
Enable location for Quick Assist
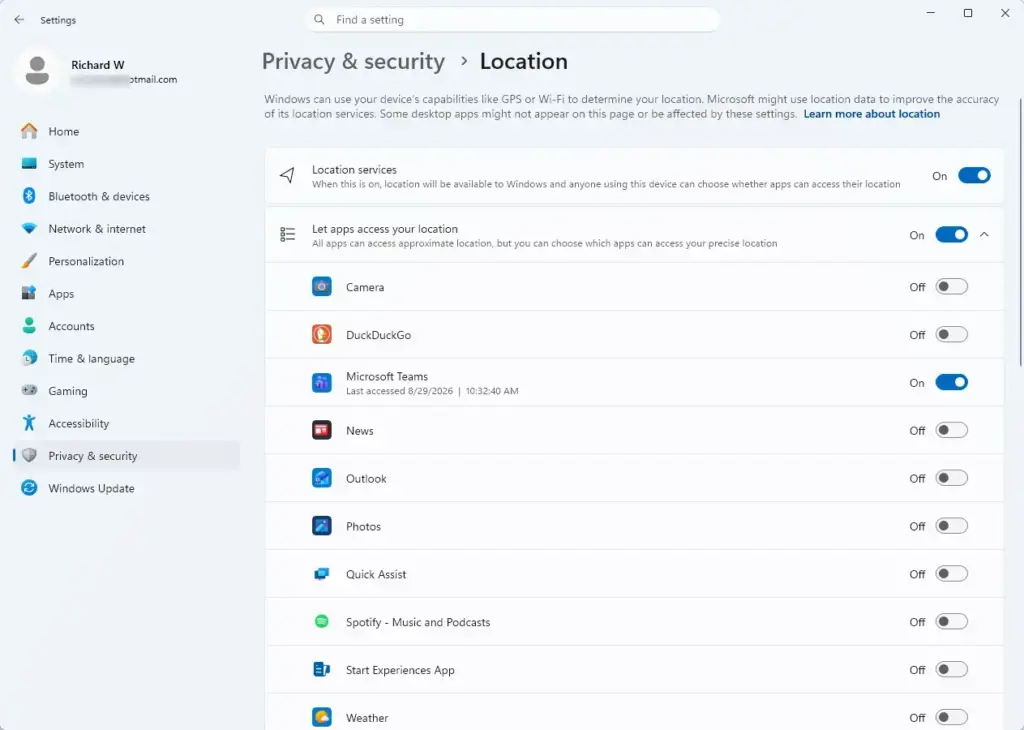(x=951, y=574)
